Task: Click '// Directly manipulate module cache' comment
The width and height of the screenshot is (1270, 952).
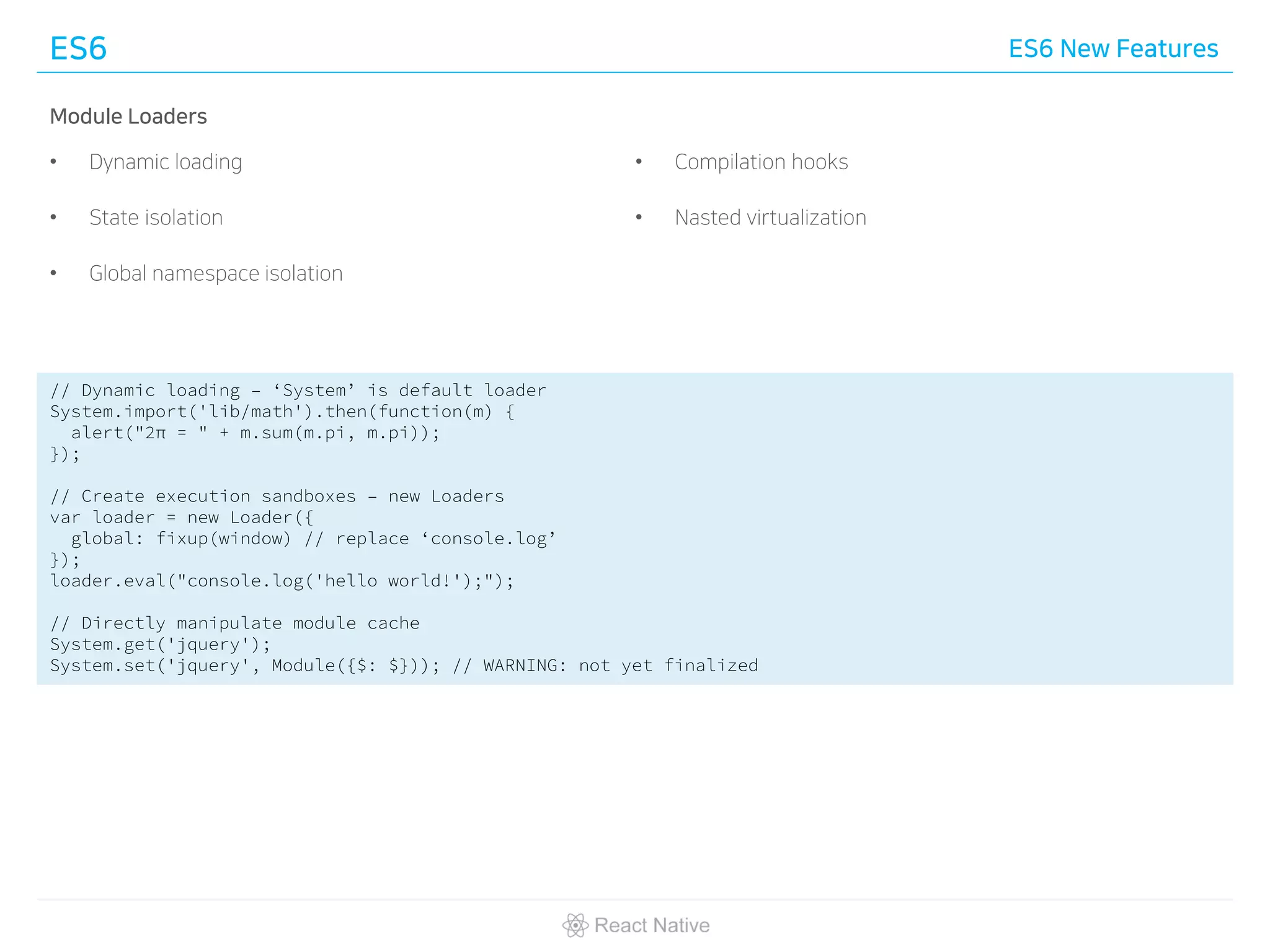Action: [235, 623]
